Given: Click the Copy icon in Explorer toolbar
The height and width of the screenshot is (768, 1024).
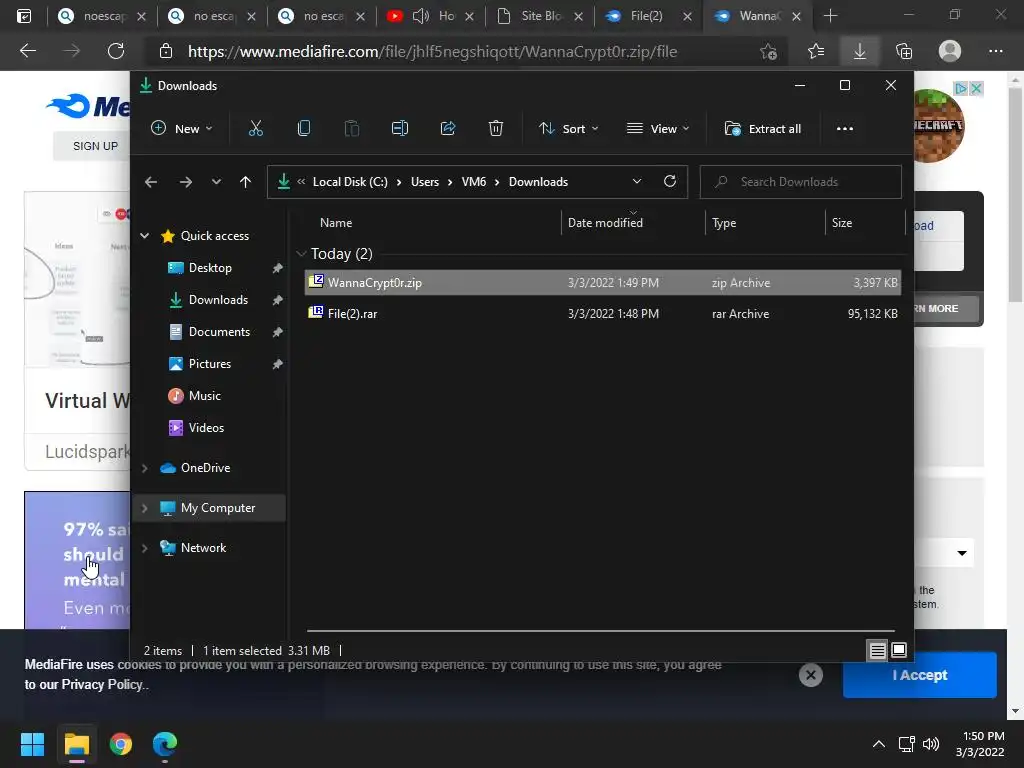Looking at the screenshot, I should (304, 129).
